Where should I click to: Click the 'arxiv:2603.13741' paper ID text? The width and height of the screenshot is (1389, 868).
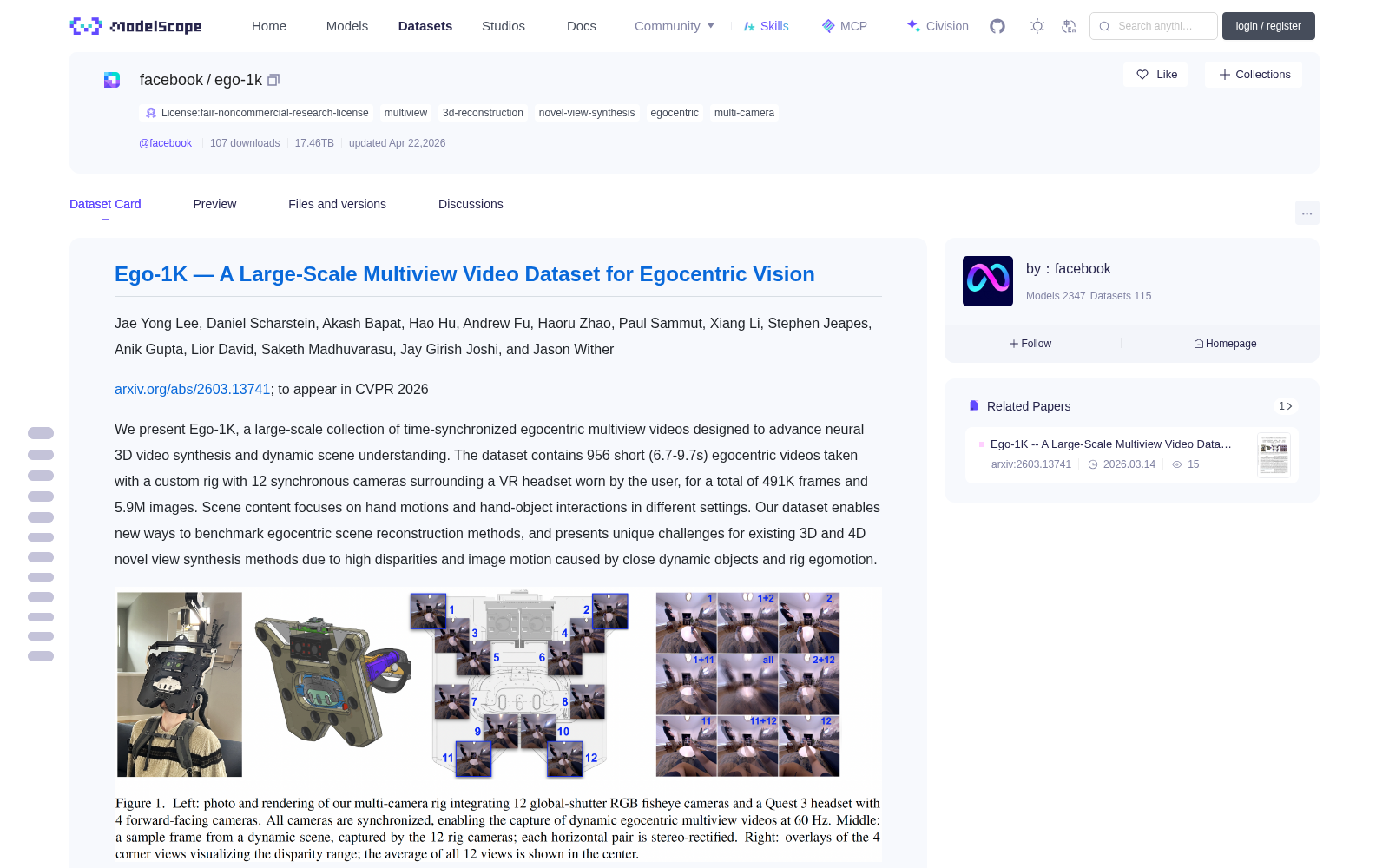1031,464
